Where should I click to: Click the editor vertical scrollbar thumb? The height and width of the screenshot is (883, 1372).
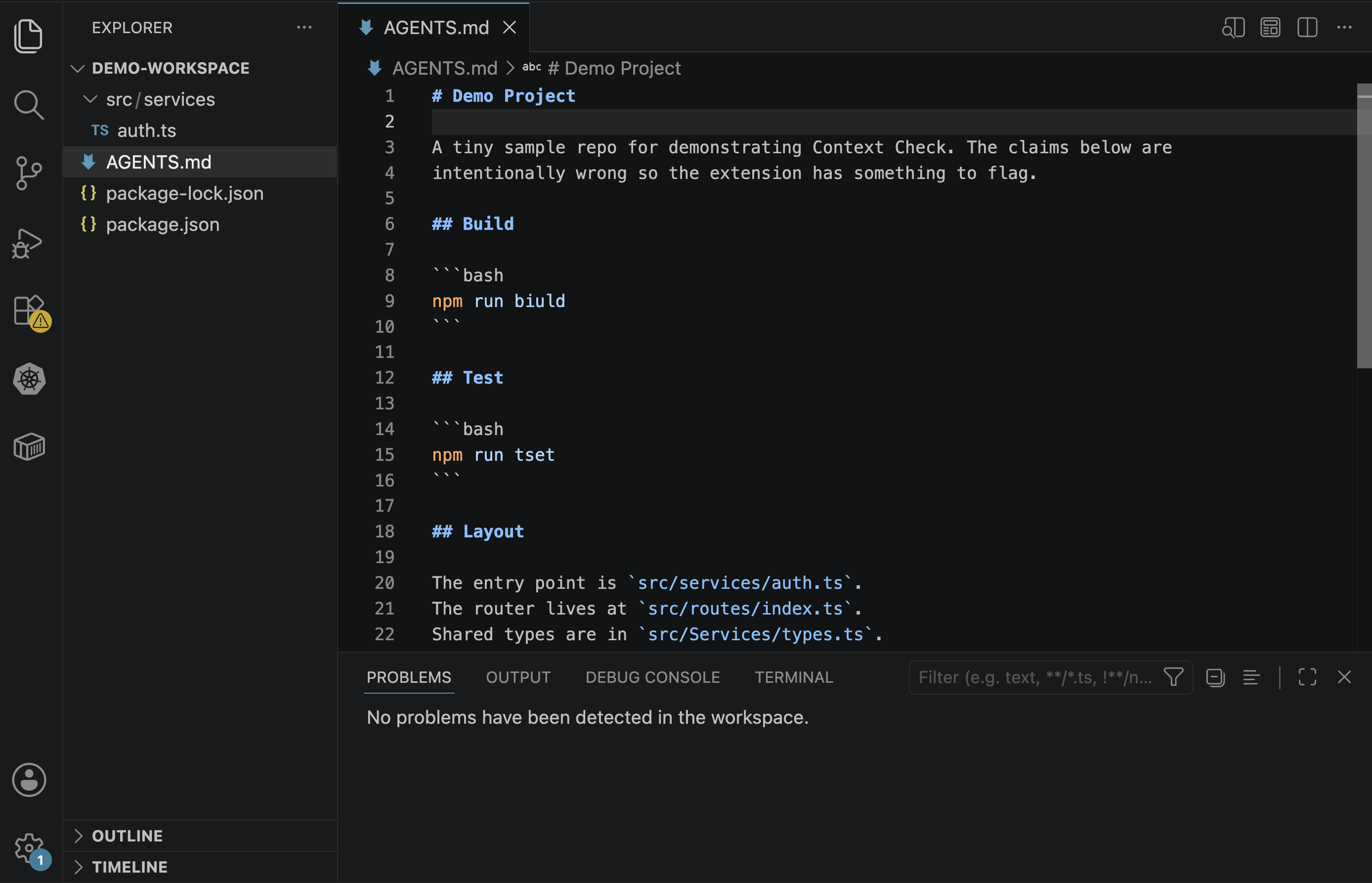pos(1364,226)
